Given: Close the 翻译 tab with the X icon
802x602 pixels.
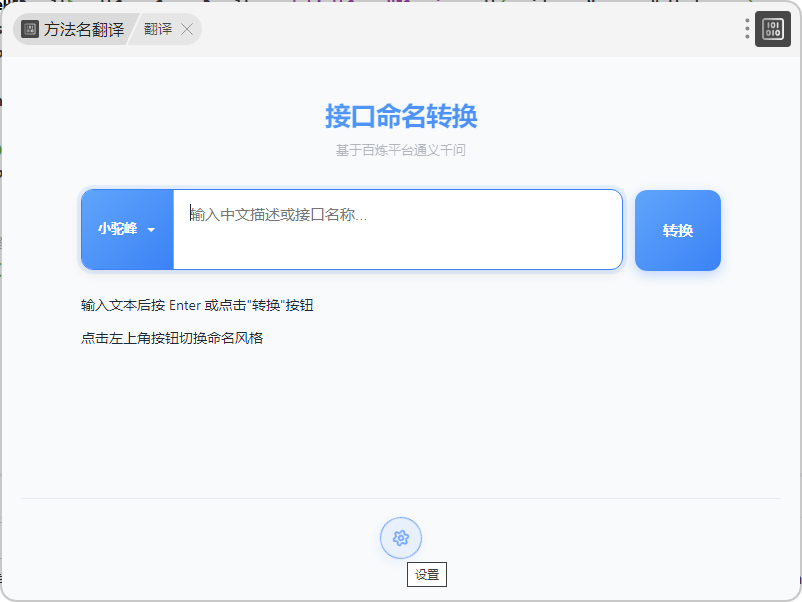Looking at the screenshot, I should [187, 29].
